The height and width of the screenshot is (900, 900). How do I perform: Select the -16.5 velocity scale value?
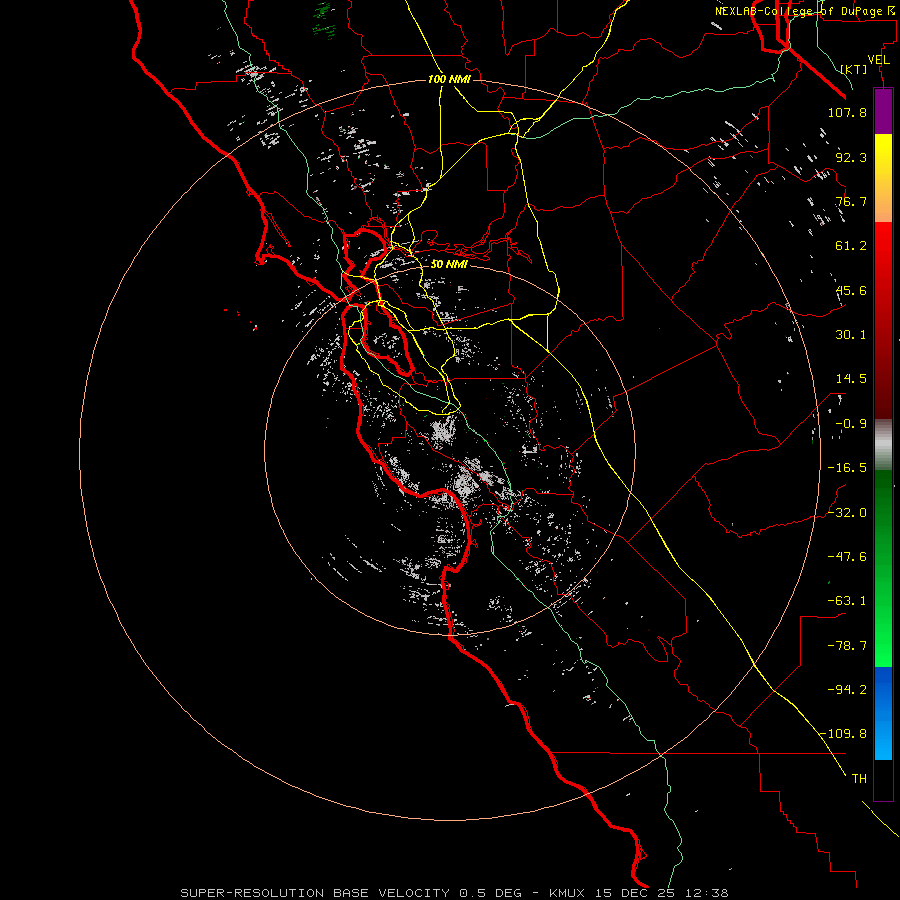pyautogui.click(x=847, y=468)
